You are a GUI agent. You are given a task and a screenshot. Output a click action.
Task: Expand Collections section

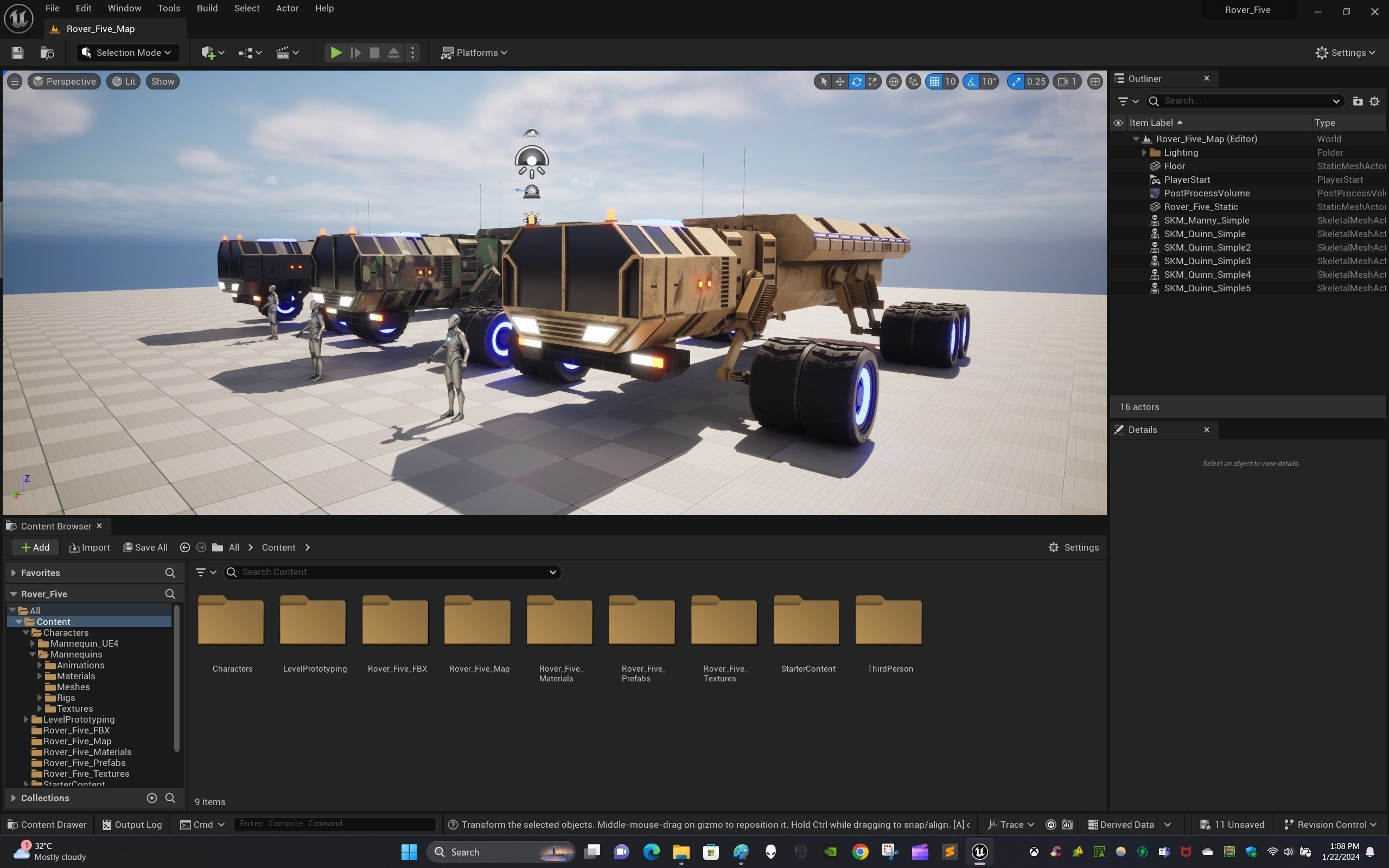click(13, 799)
